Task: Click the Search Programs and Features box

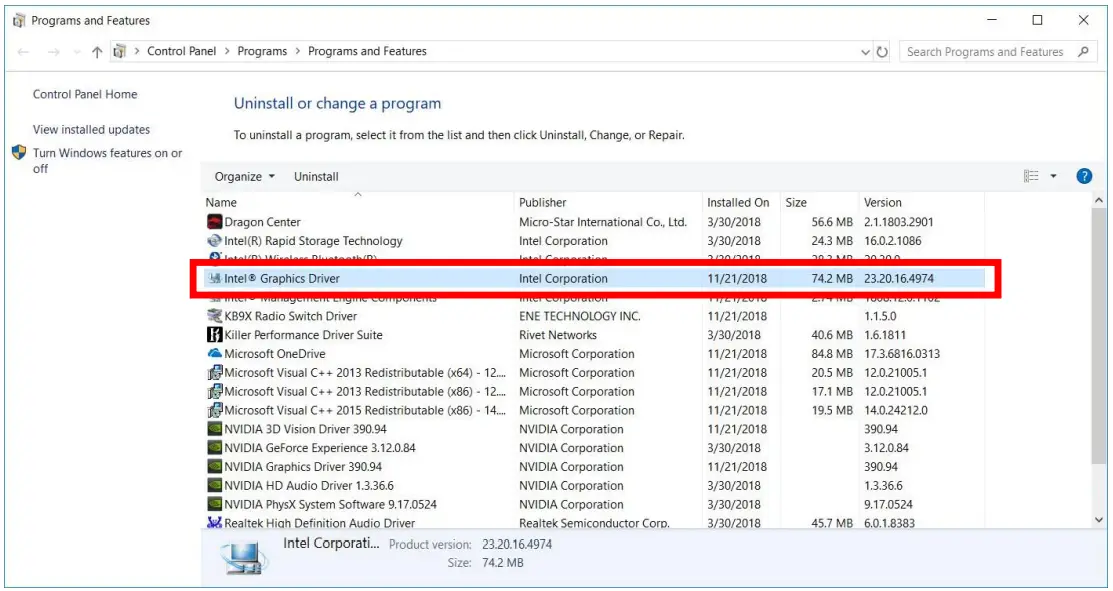Action: point(985,52)
